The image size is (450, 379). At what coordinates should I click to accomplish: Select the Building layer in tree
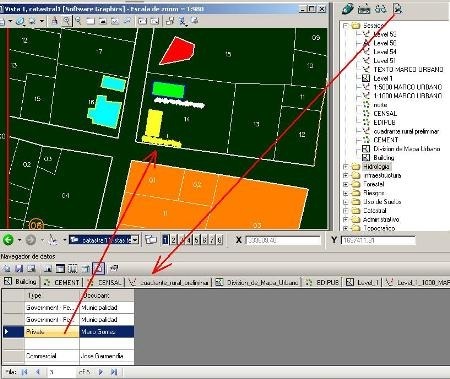pos(384,158)
